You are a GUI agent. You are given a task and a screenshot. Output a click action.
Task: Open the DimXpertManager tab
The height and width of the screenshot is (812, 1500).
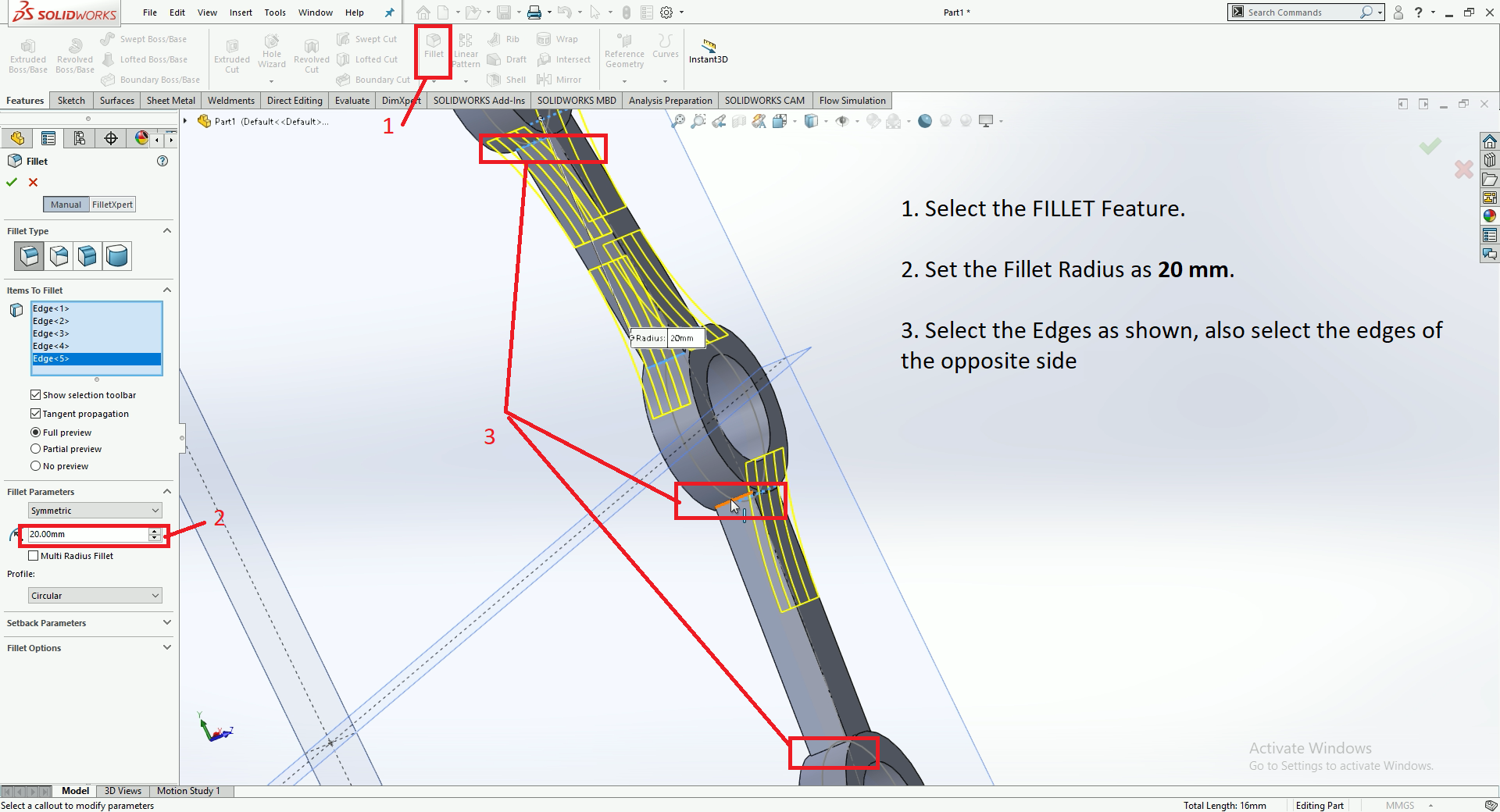point(111,138)
